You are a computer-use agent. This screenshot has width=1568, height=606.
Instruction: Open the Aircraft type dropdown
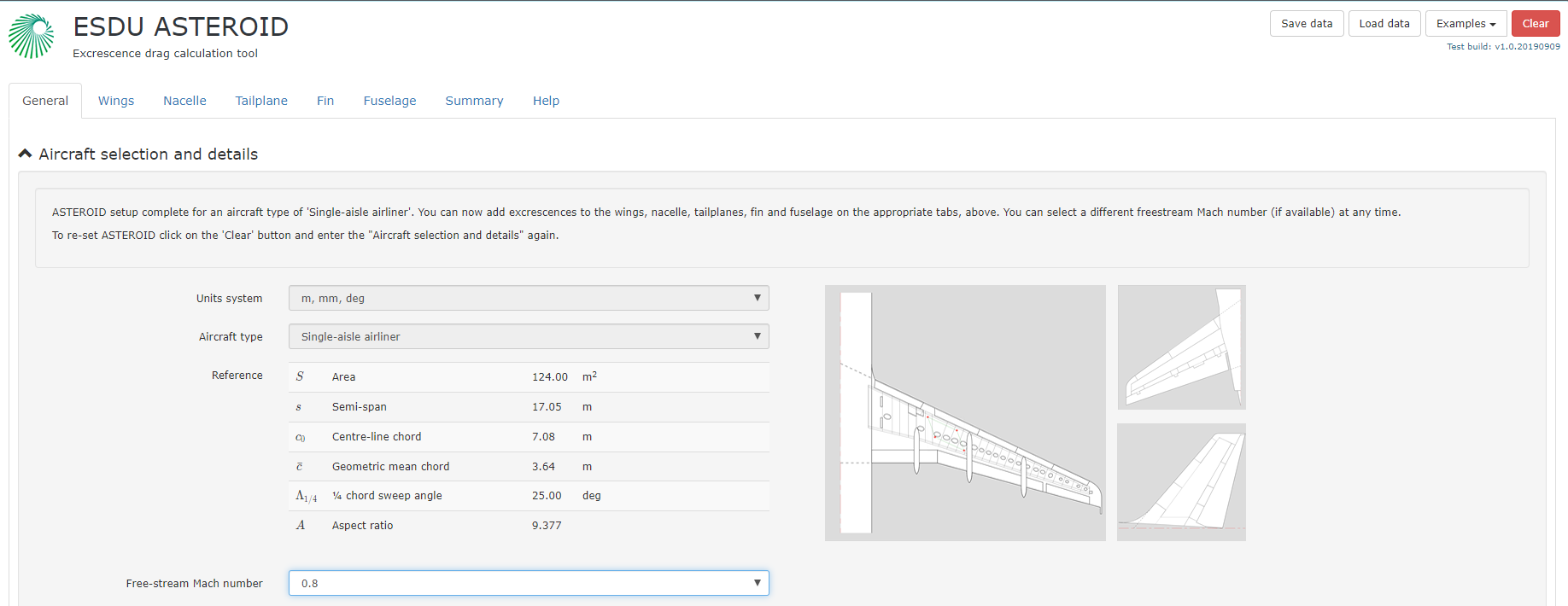click(x=529, y=336)
